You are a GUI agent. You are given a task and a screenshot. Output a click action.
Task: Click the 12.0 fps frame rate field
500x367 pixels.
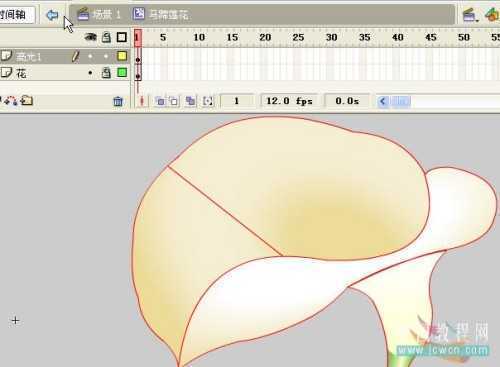coord(289,101)
